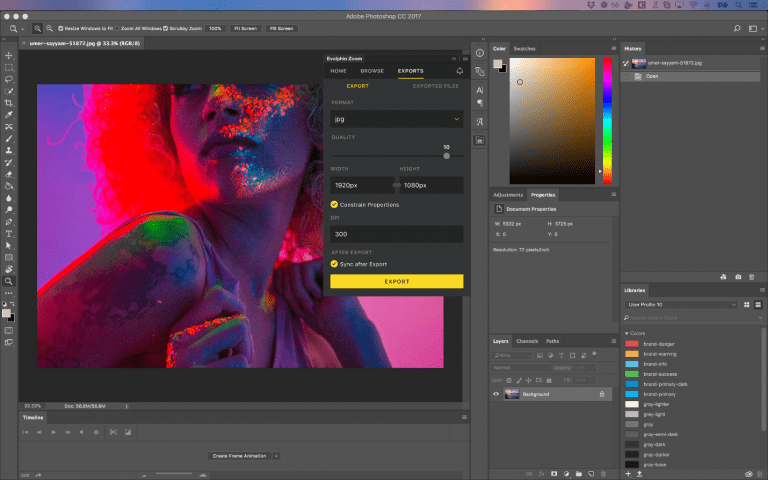Switch to the Swatches tab

[x=524, y=48]
